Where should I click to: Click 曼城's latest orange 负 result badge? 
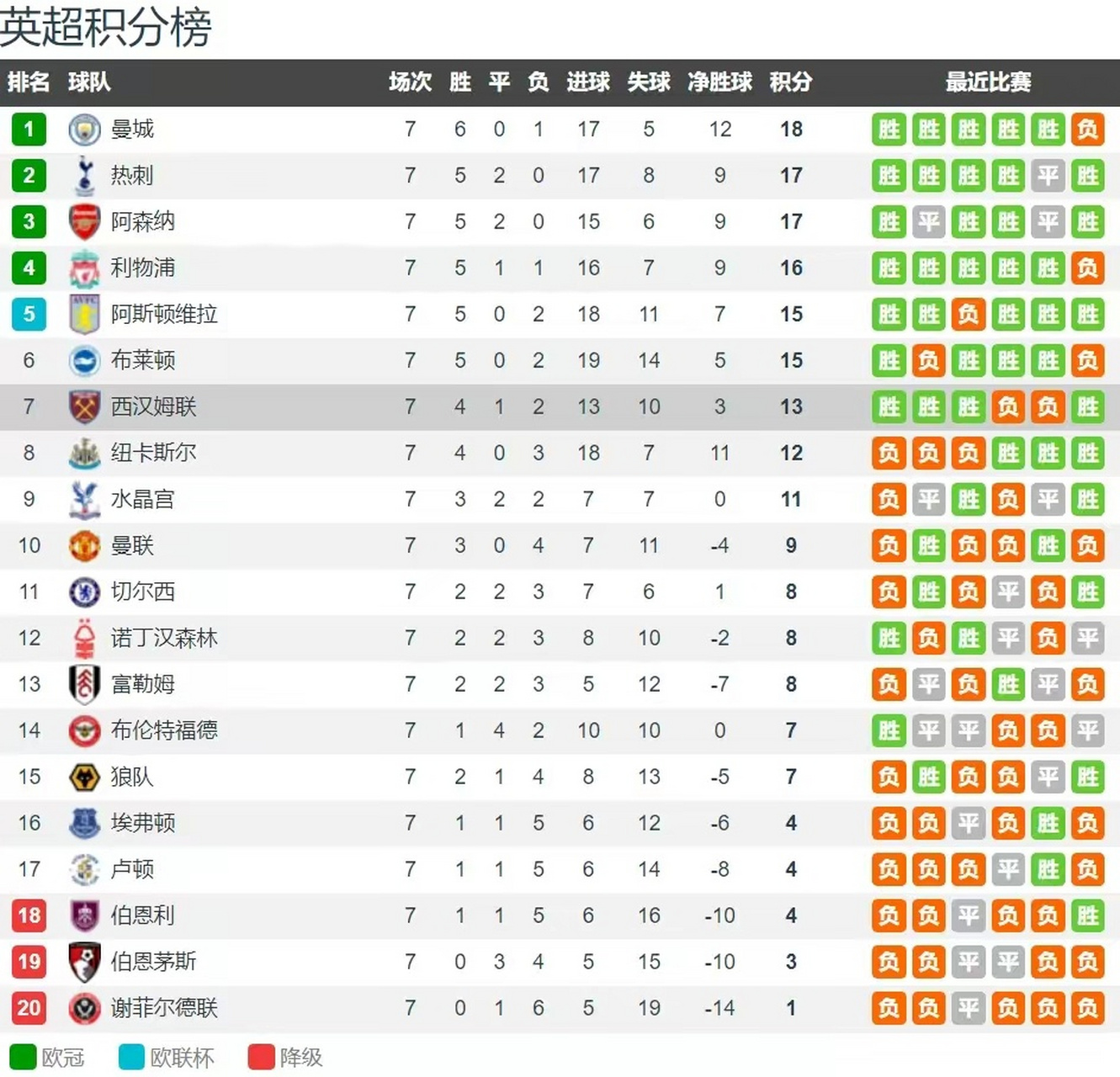(1087, 130)
